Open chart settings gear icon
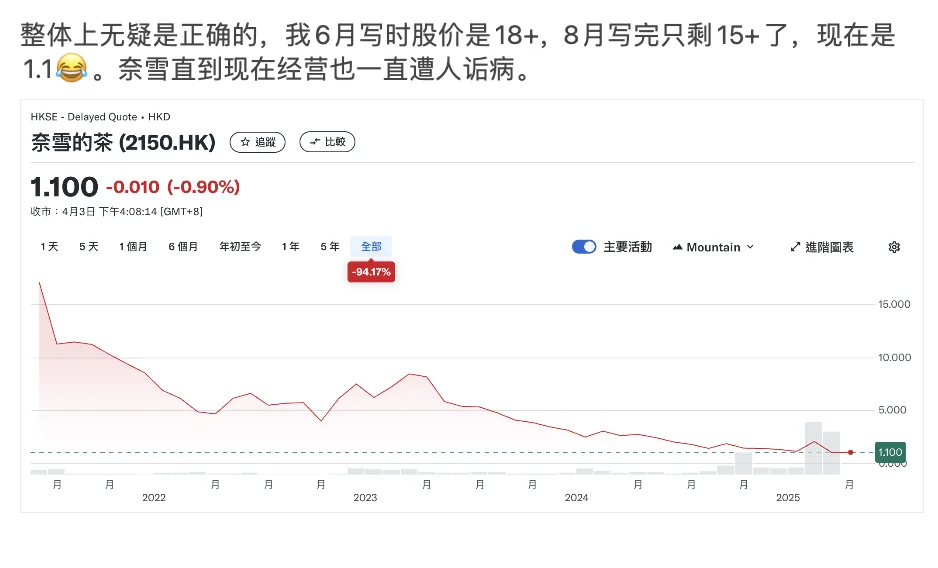 [x=894, y=247]
